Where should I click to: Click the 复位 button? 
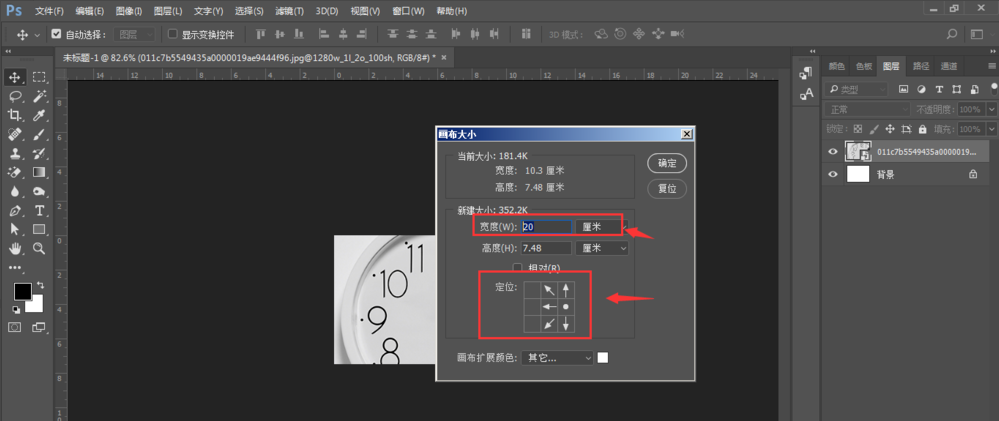pos(666,189)
